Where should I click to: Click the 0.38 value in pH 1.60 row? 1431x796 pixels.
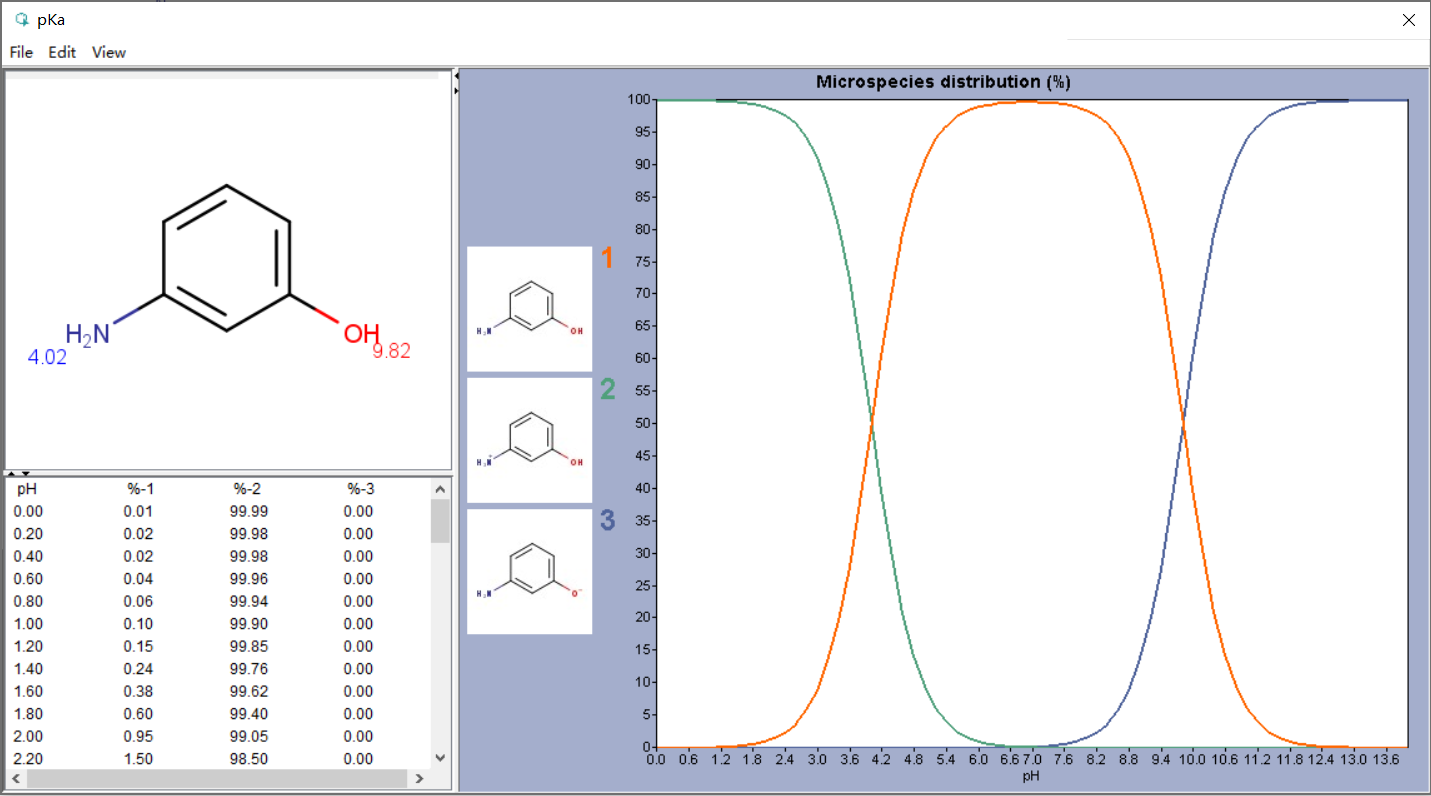[x=138, y=691]
